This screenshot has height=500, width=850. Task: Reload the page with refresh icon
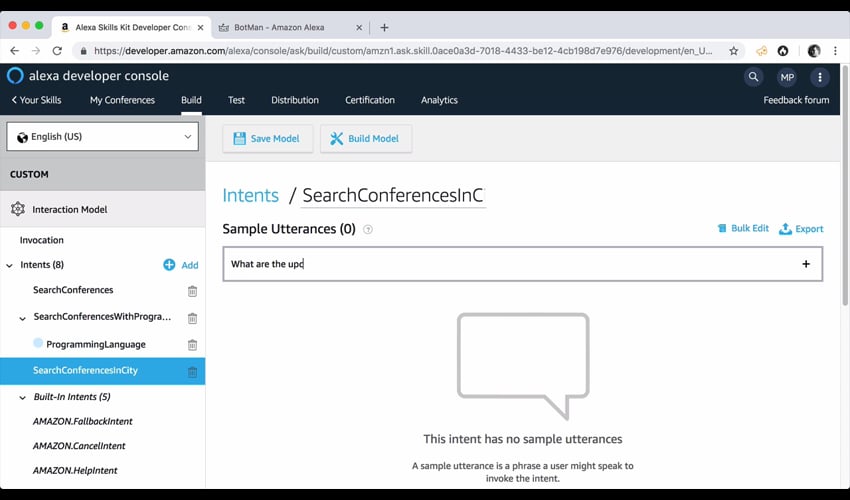tap(57, 51)
